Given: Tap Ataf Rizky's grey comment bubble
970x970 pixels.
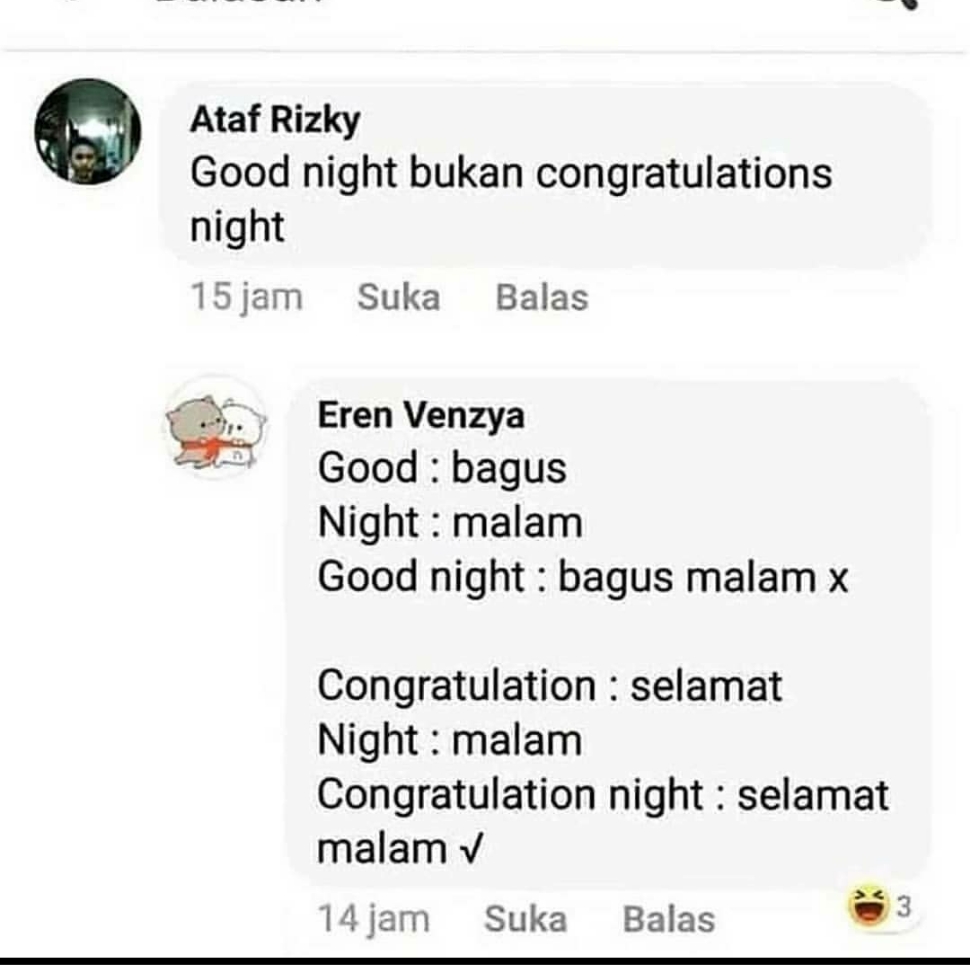Looking at the screenshot, I should click(546, 176).
